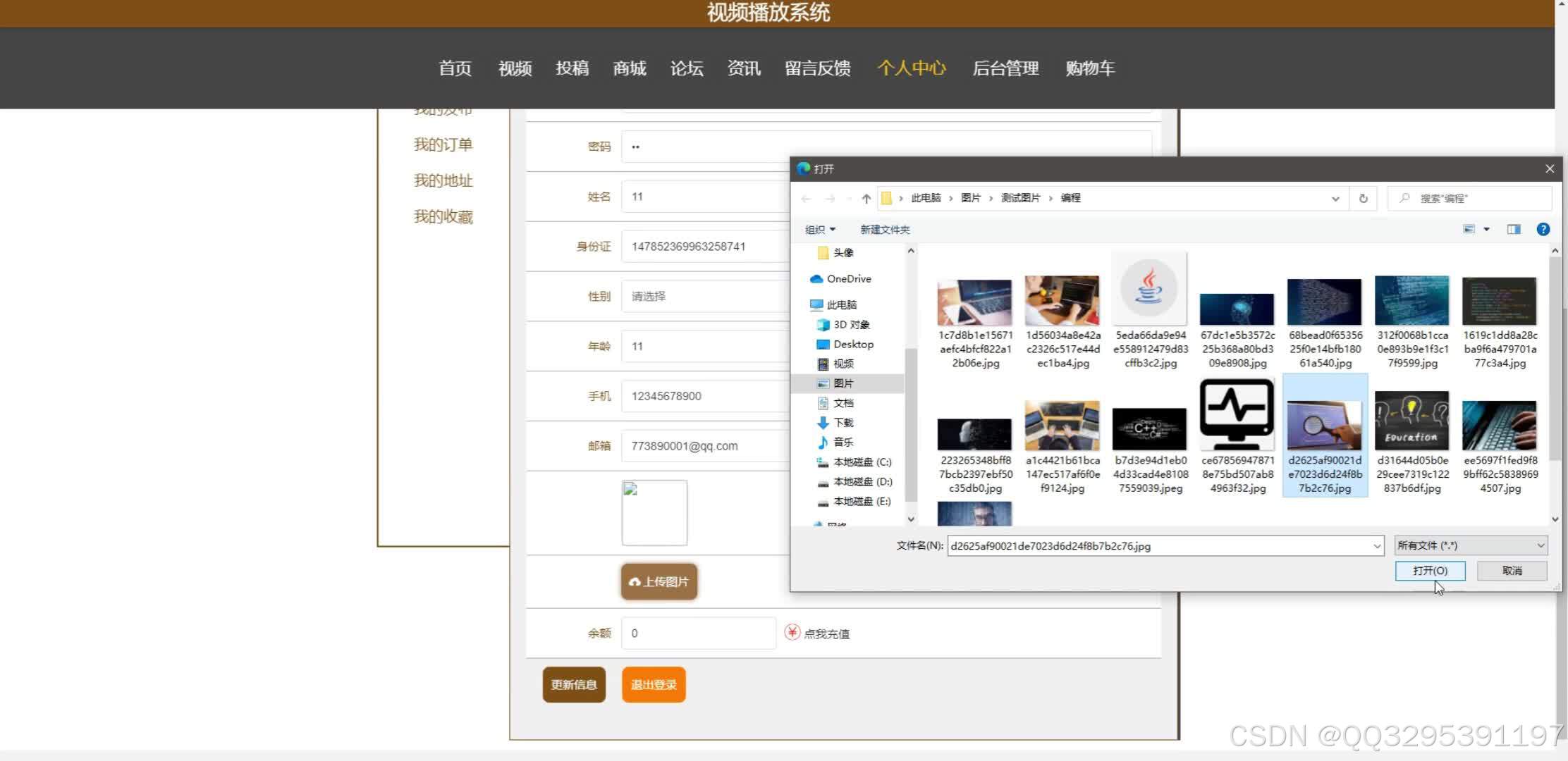Open 3D 对象 folder in sidebar
The width and height of the screenshot is (1568, 761).
click(x=844, y=325)
